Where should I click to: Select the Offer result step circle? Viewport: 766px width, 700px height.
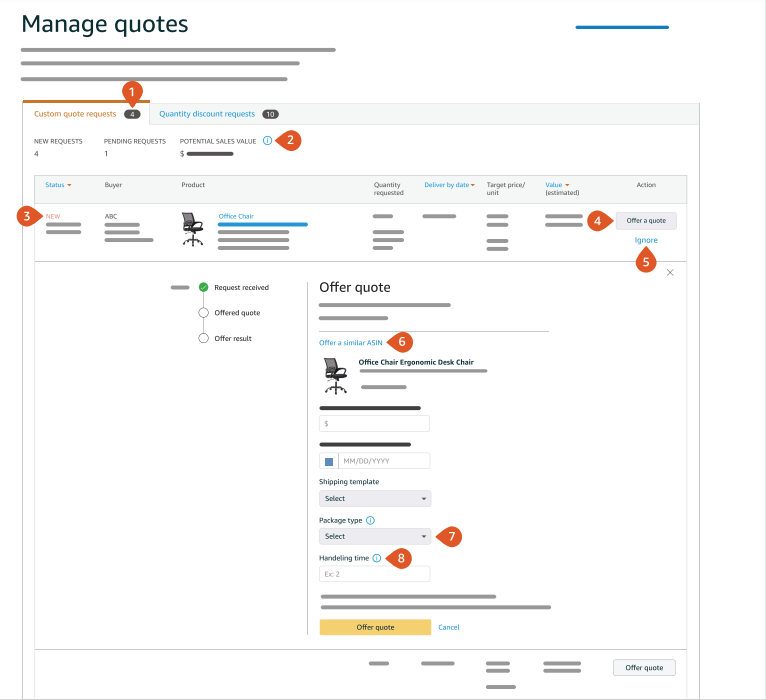tap(204, 338)
